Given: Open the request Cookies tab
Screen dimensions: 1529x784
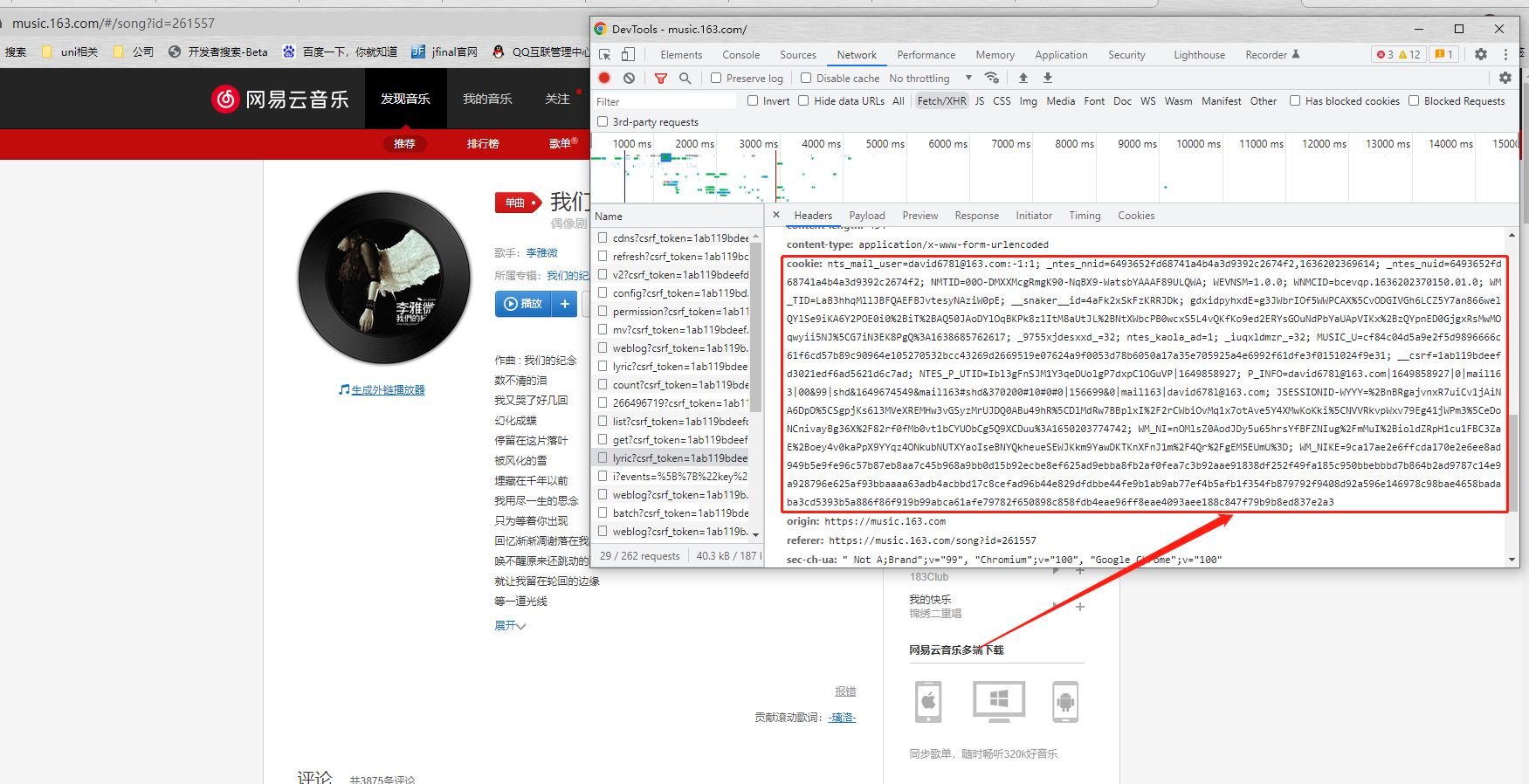Looking at the screenshot, I should [1136, 215].
